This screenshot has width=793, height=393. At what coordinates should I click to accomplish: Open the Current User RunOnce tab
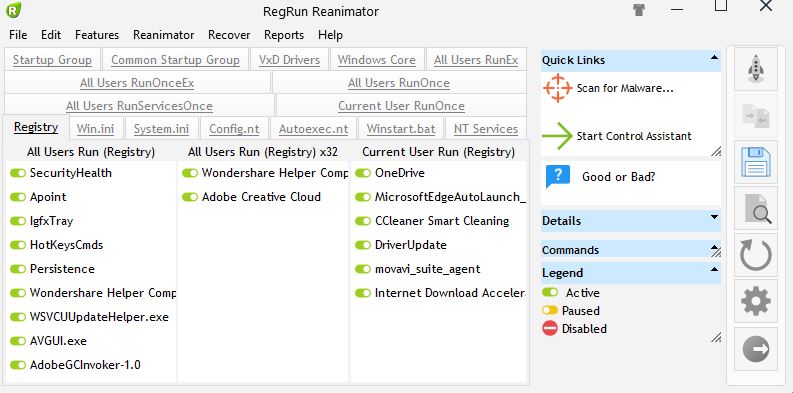point(401,106)
